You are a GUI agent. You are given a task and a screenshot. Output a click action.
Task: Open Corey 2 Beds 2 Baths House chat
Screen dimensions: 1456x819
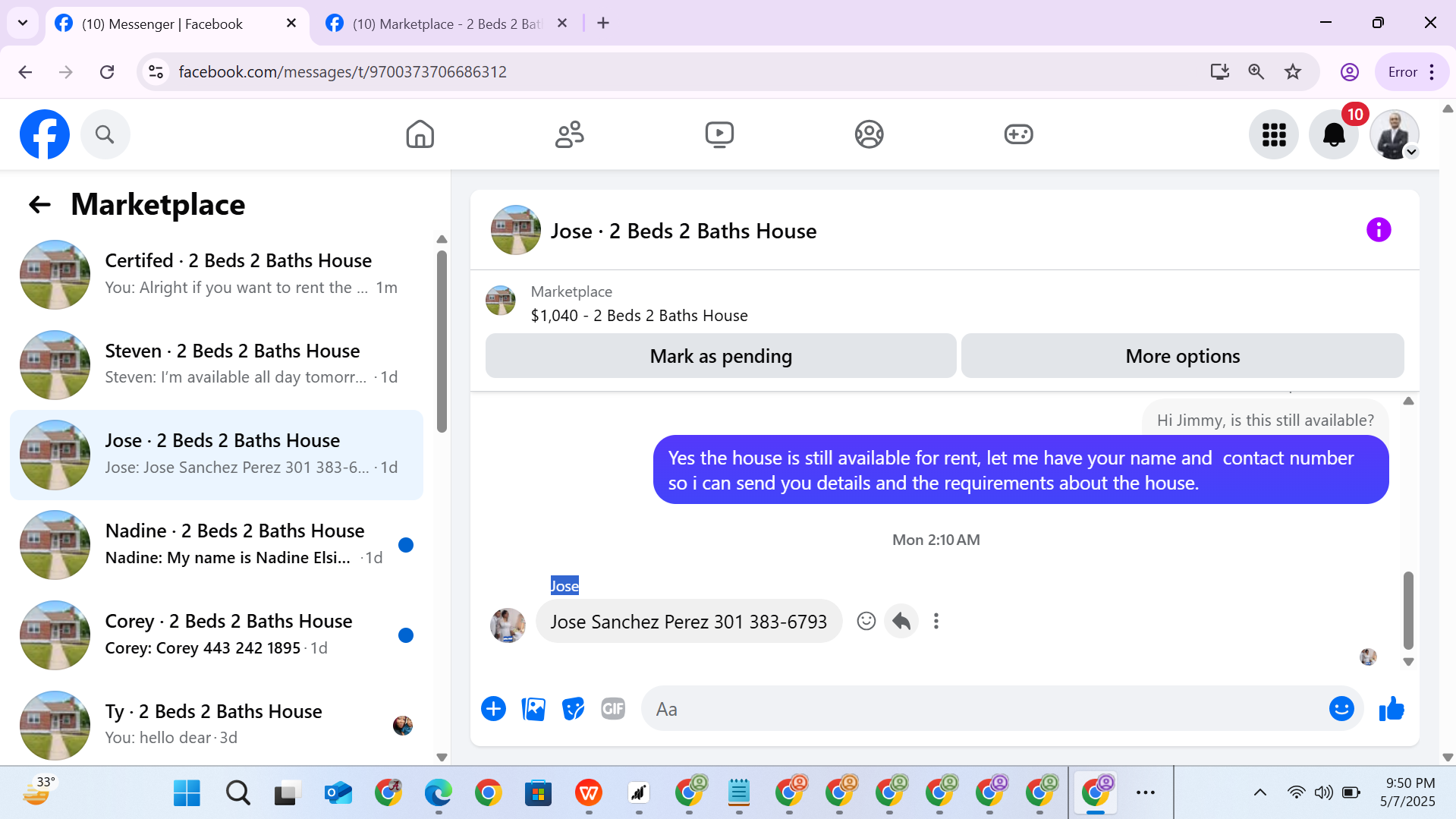(x=216, y=635)
